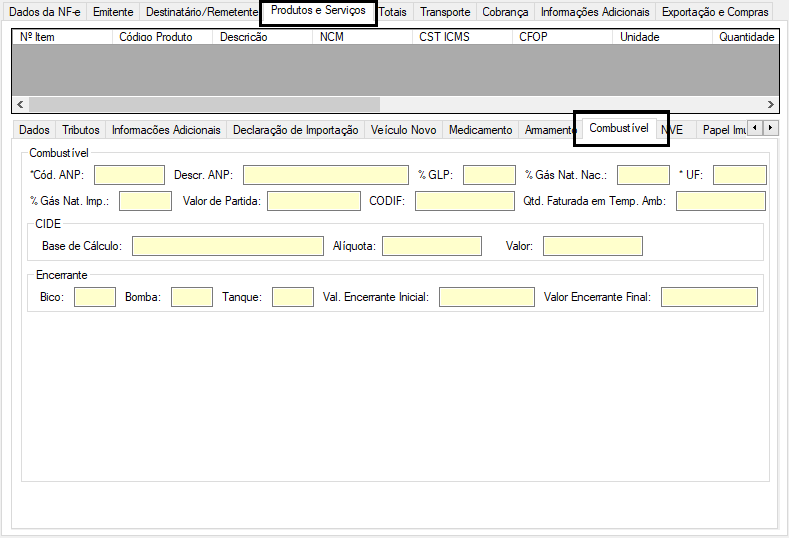Viewport: 789px width, 538px height.
Task: Sort by Nº Item column header
Action: 62,37
